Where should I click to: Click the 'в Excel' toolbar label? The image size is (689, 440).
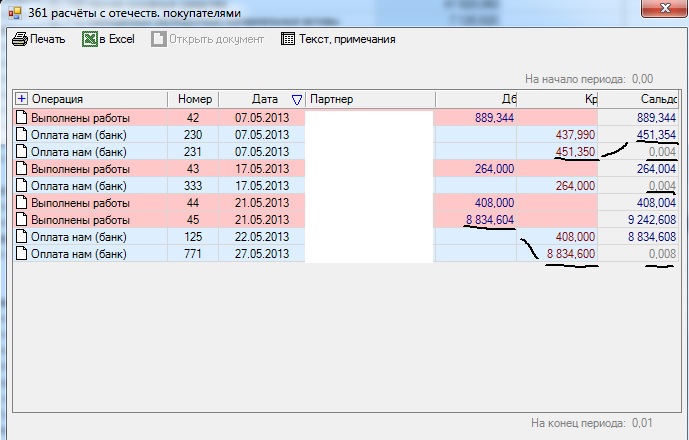tap(117, 39)
